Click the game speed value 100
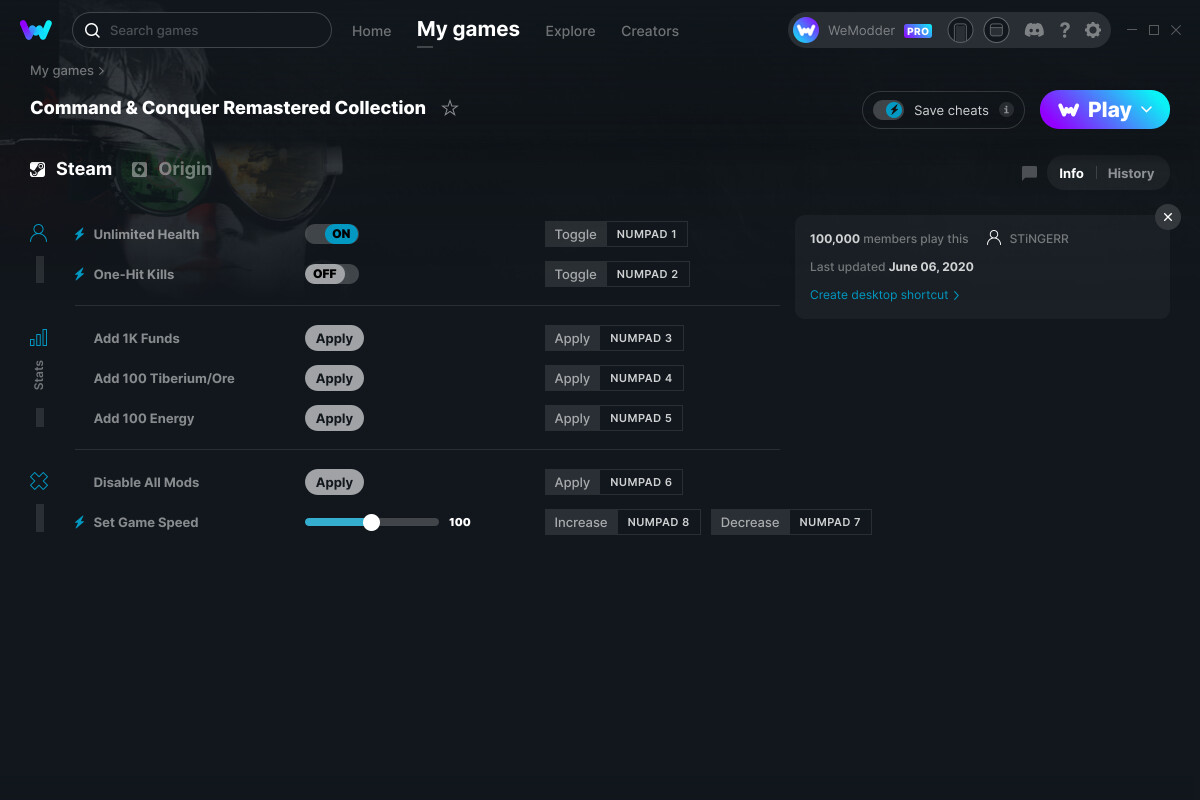The width and height of the screenshot is (1200, 800). (460, 522)
